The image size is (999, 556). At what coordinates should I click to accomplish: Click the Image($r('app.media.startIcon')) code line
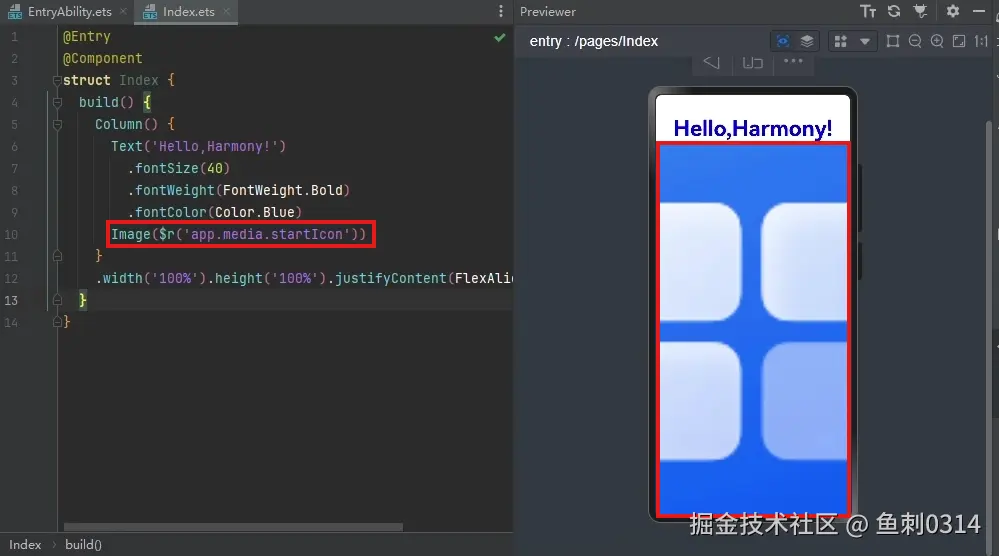coord(239,234)
